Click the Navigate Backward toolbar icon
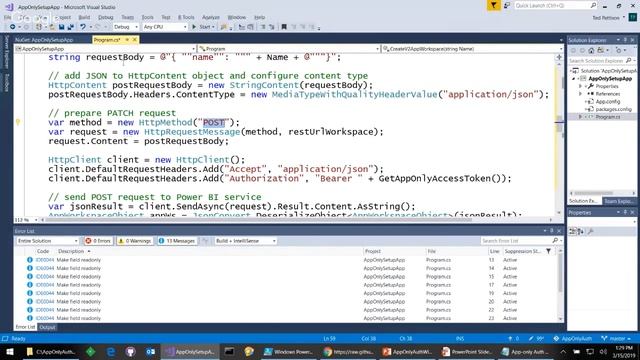 pos(13,27)
